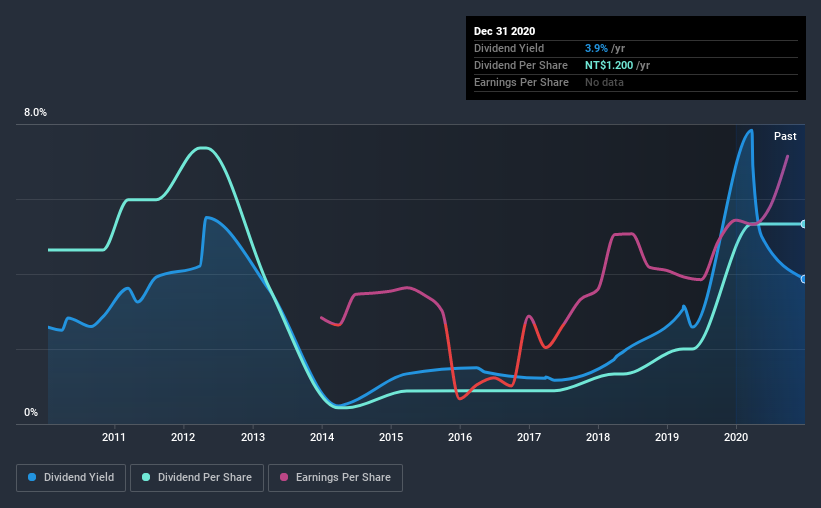821x508 pixels.
Task: Select the 2014 x-axis label
Action: point(322,437)
